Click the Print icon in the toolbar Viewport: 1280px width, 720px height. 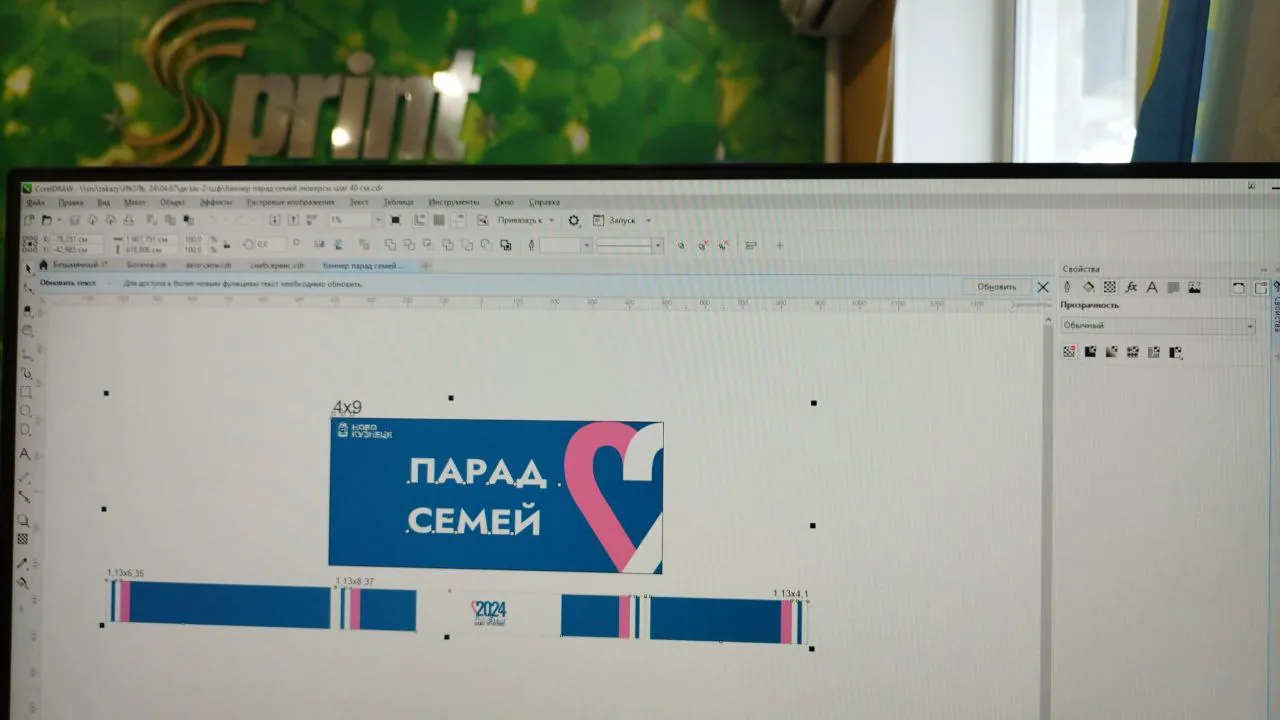tap(129, 219)
